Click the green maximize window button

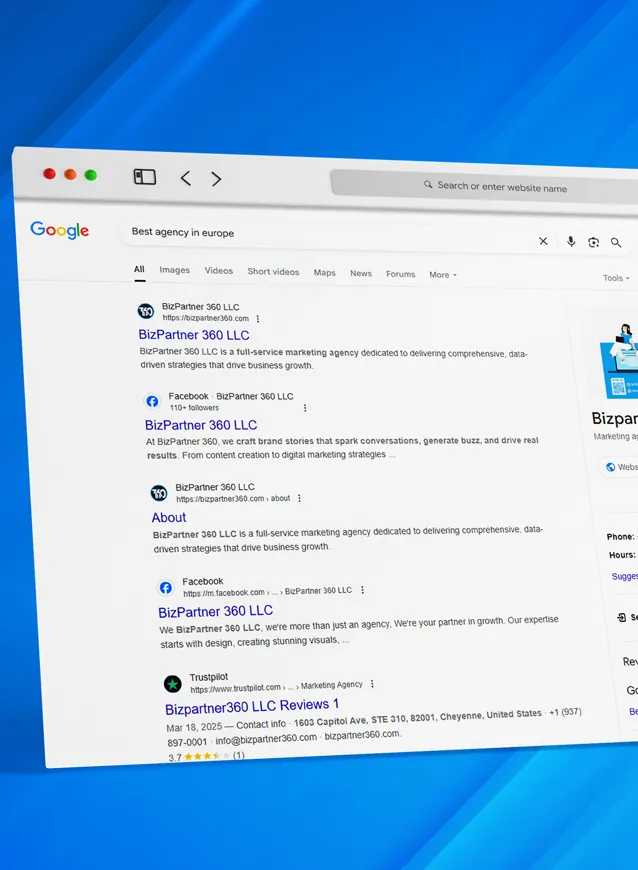(90, 175)
